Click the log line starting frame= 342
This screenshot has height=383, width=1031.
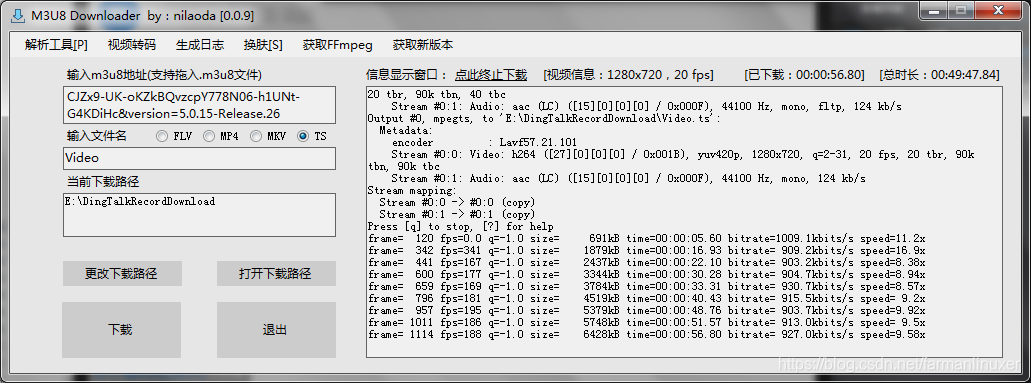tap(646, 250)
